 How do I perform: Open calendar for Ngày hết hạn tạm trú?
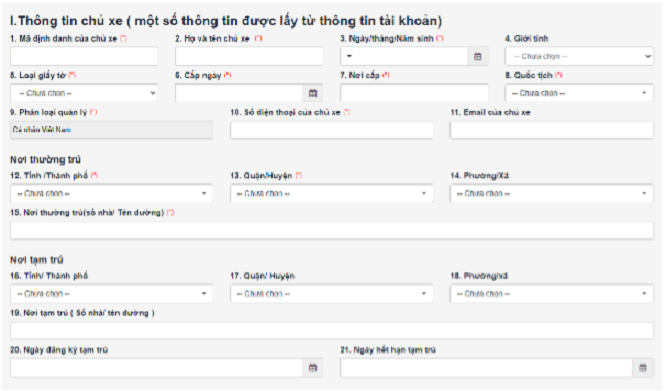[x=643, y=368]
